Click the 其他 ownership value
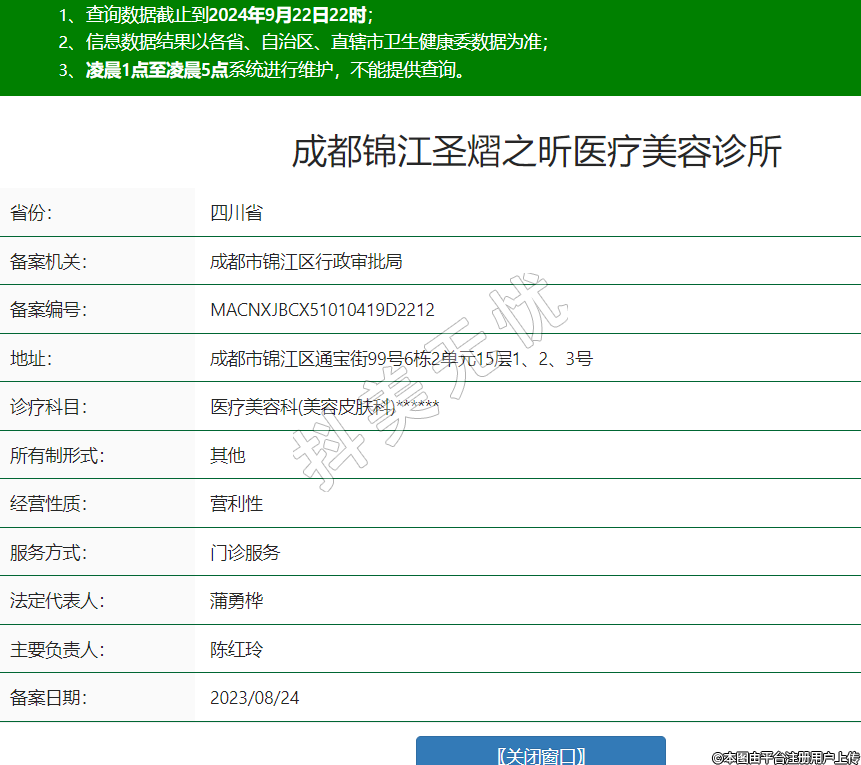Image resolution: width=861 pixels, height=765 pixels. pos(227,456)
